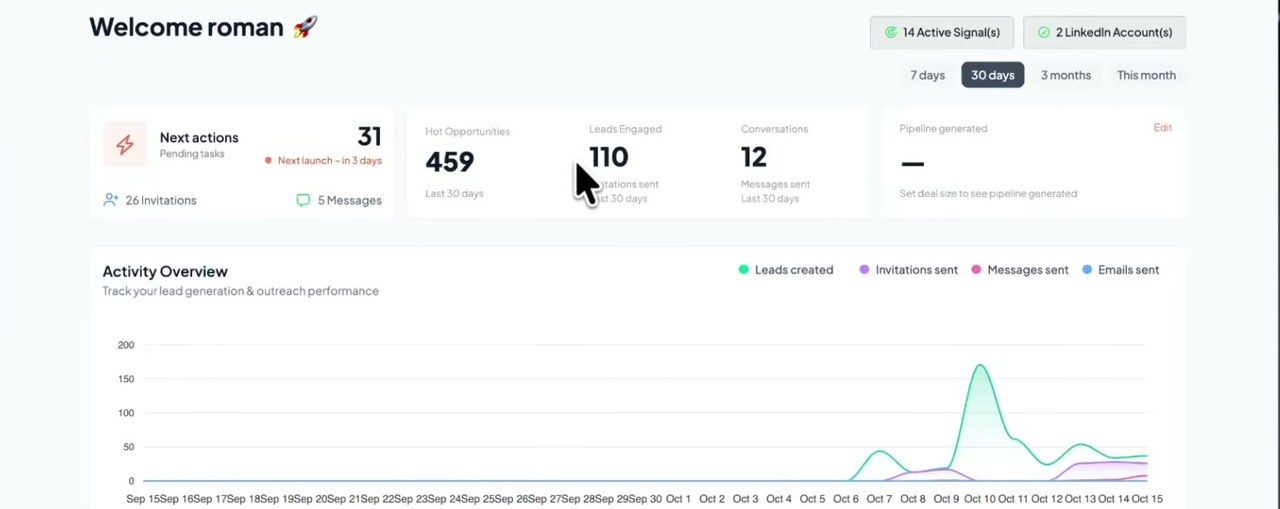Click the Welcome roman heading
1280x509 pixels.
(x=186, y=27)
